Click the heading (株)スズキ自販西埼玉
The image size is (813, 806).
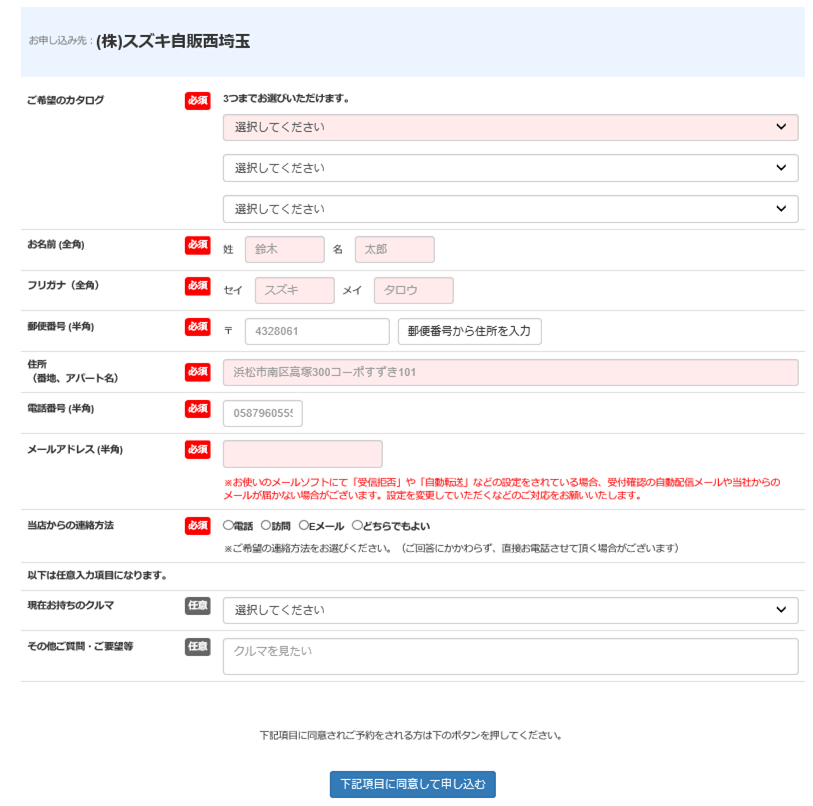coord(173,41)
